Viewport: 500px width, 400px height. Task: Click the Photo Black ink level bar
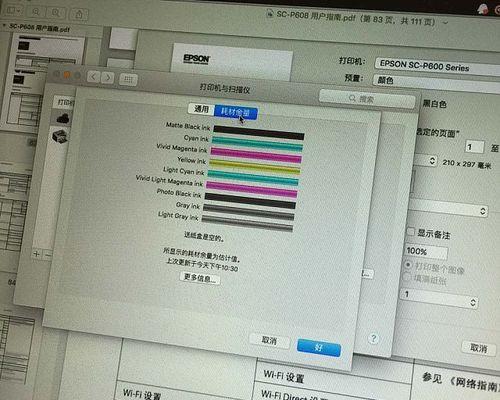click(x=250, y=201)
